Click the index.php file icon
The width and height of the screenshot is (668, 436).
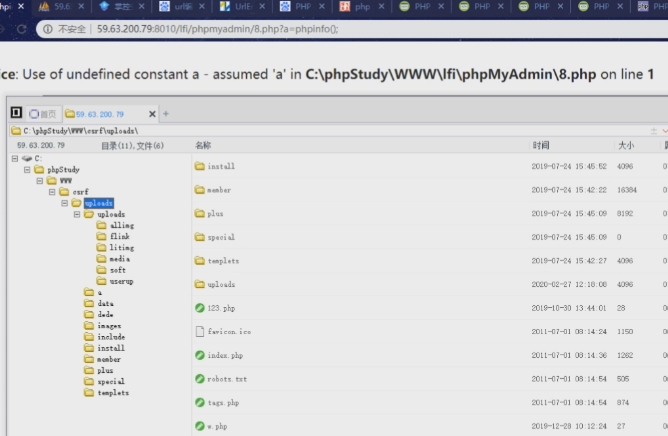pyautogui.click(x=200, y=355)
